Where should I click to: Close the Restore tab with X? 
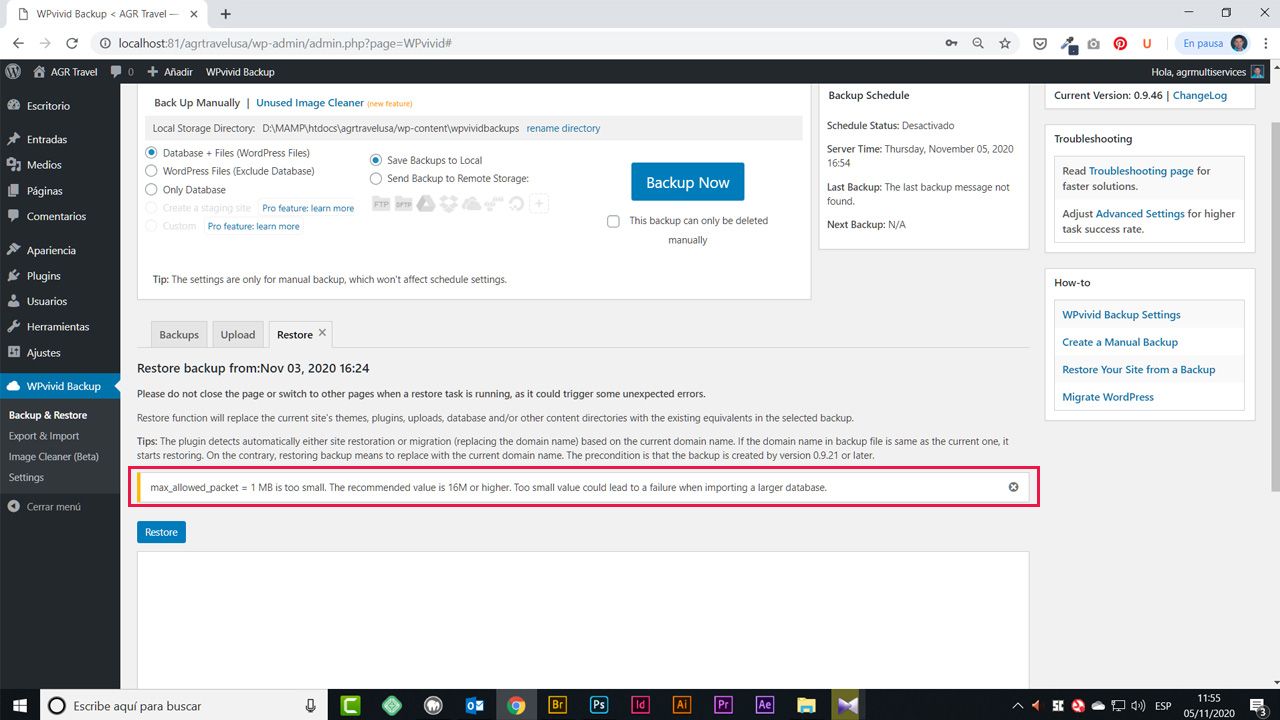pyautogui.click(x=322, y=333)
